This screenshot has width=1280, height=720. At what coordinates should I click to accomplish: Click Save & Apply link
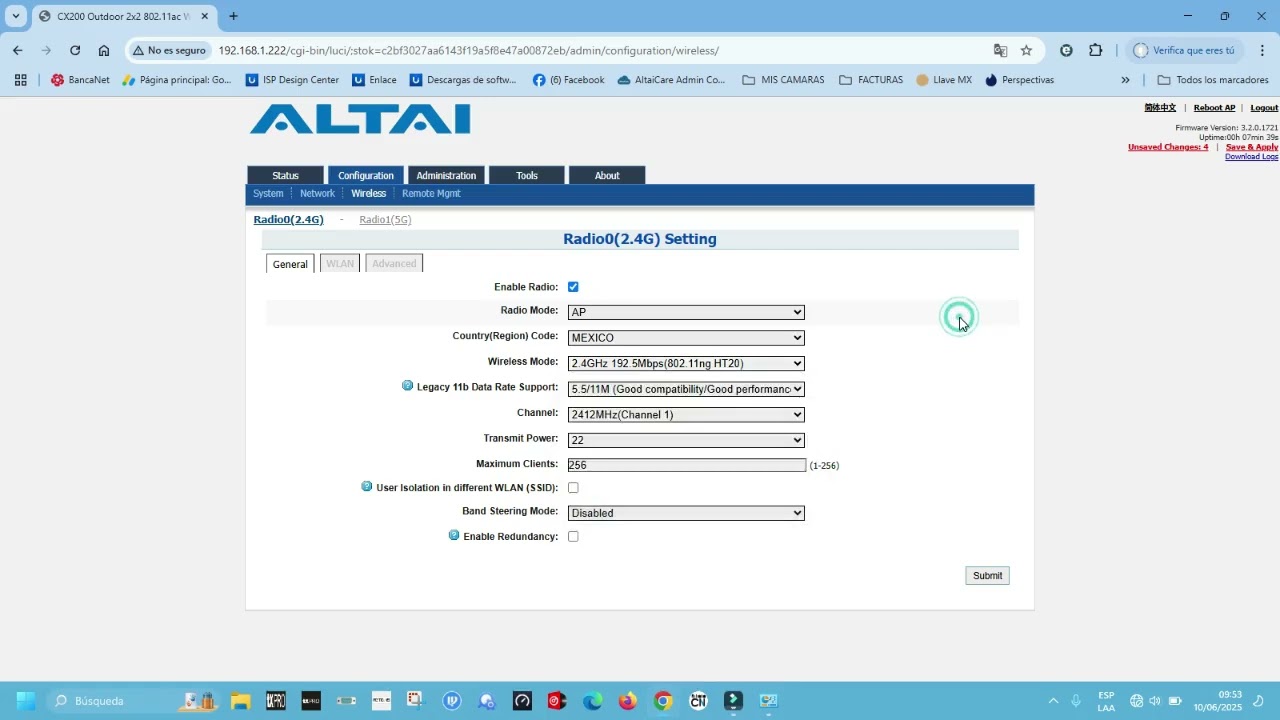click(1252, 147)
